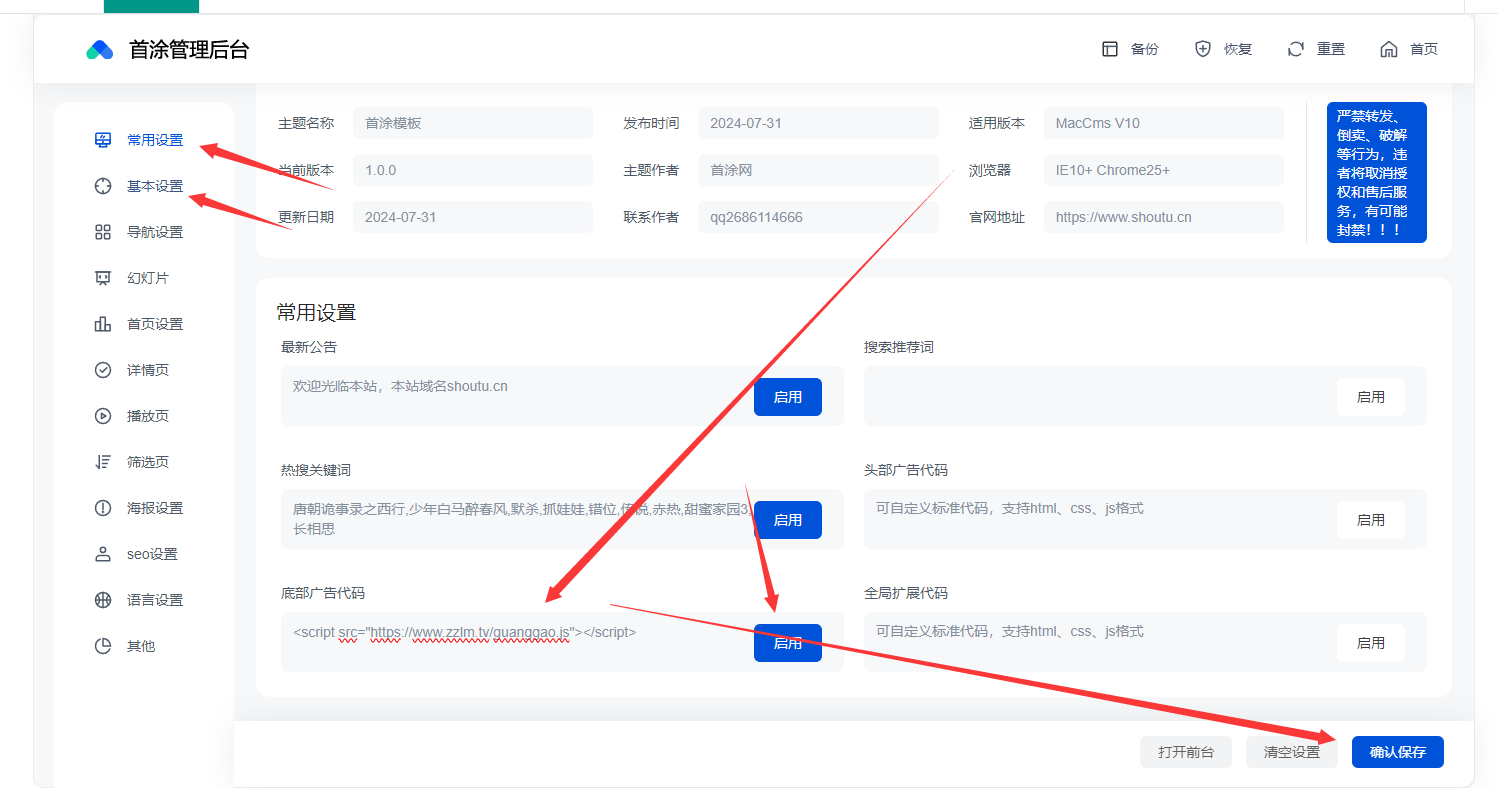The width and height of the screenshot is (1498, 803).
Task: Focus the 官网地址 field
Action: point(1164,217)
